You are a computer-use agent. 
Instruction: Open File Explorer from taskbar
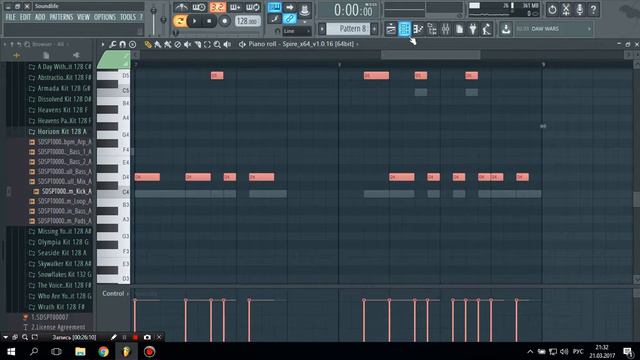pos(80,351)
